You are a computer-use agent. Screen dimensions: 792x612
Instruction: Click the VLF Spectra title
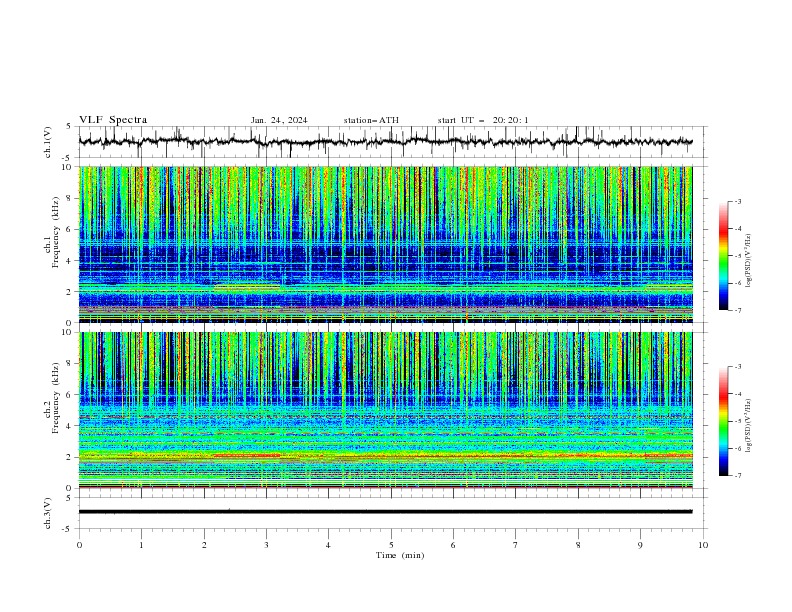click(x=113, y=120)
